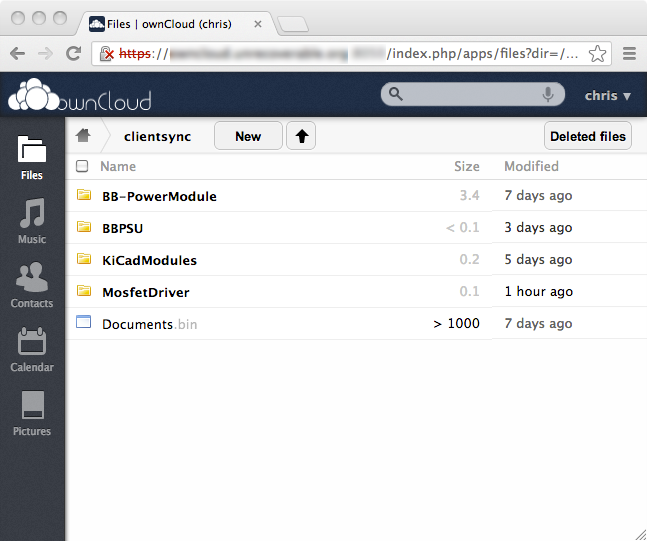647x541 pixels.
Task: Open the Documents.bin file
Action: [149, 324]
